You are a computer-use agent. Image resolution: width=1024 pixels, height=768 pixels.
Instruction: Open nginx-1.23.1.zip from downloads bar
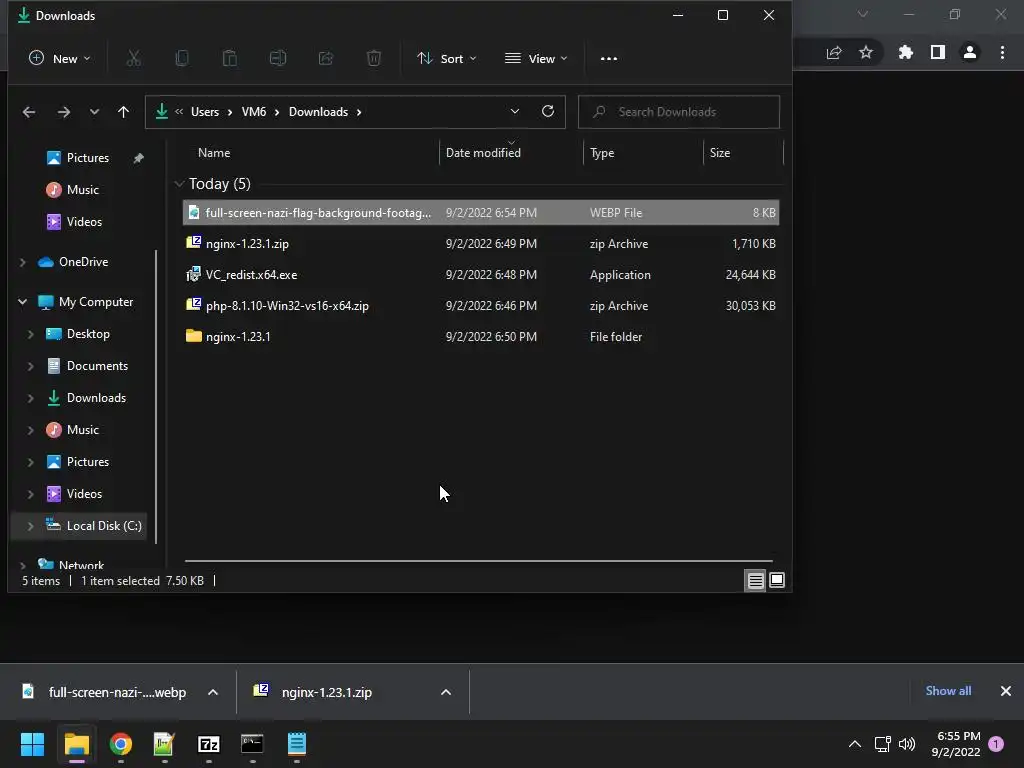point(327,692)
